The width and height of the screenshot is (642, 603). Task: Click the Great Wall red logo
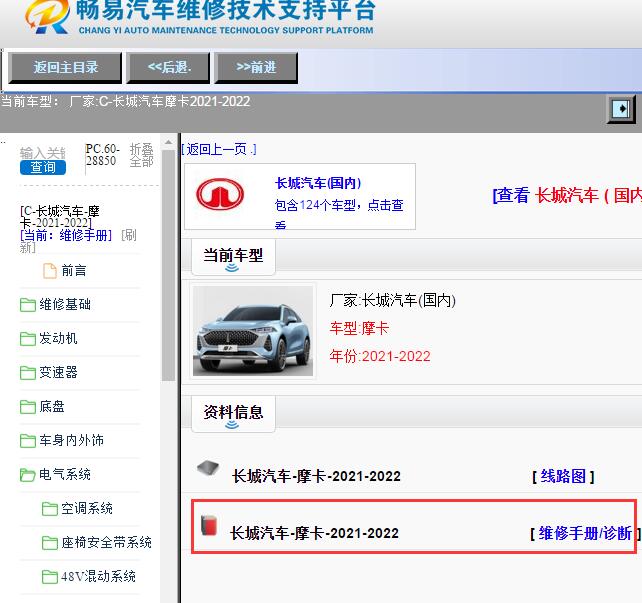pos(220,194)
